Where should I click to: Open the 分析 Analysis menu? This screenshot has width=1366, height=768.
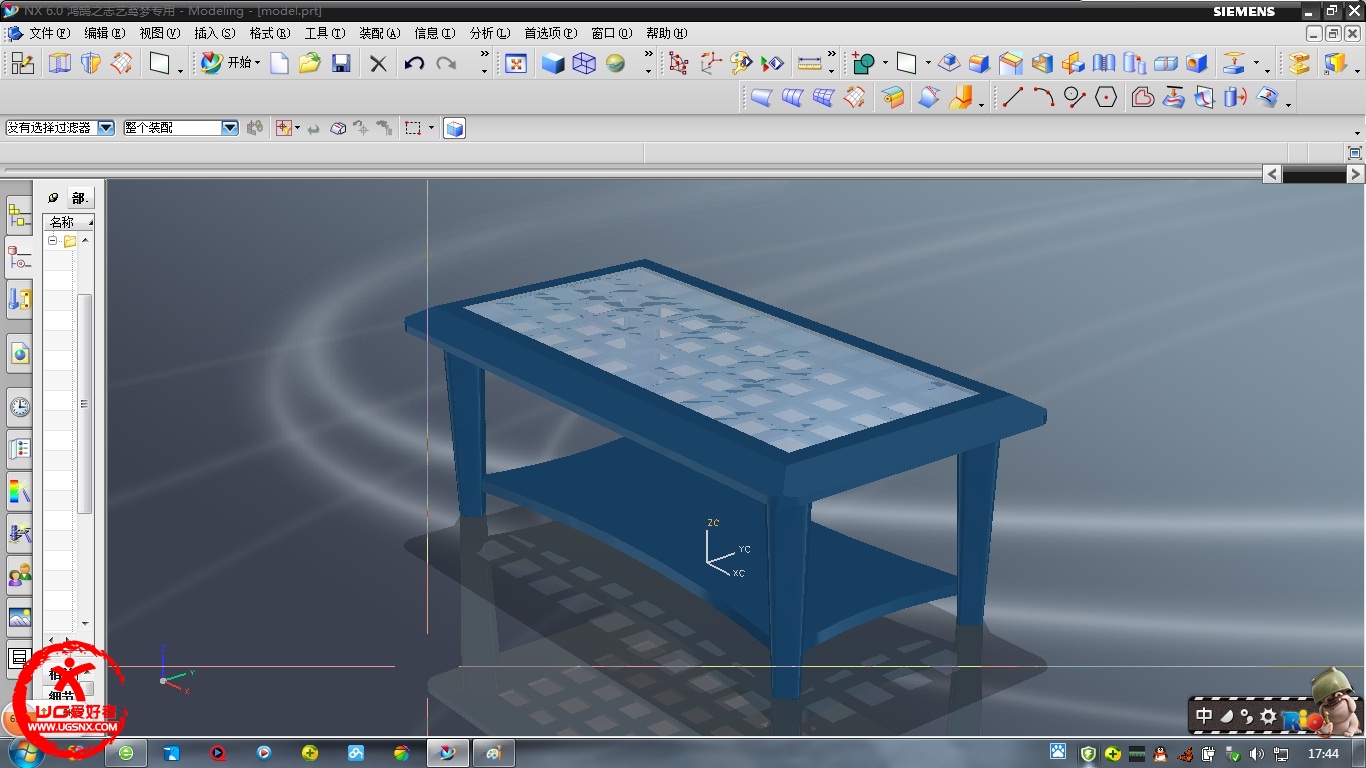(489, 33)
